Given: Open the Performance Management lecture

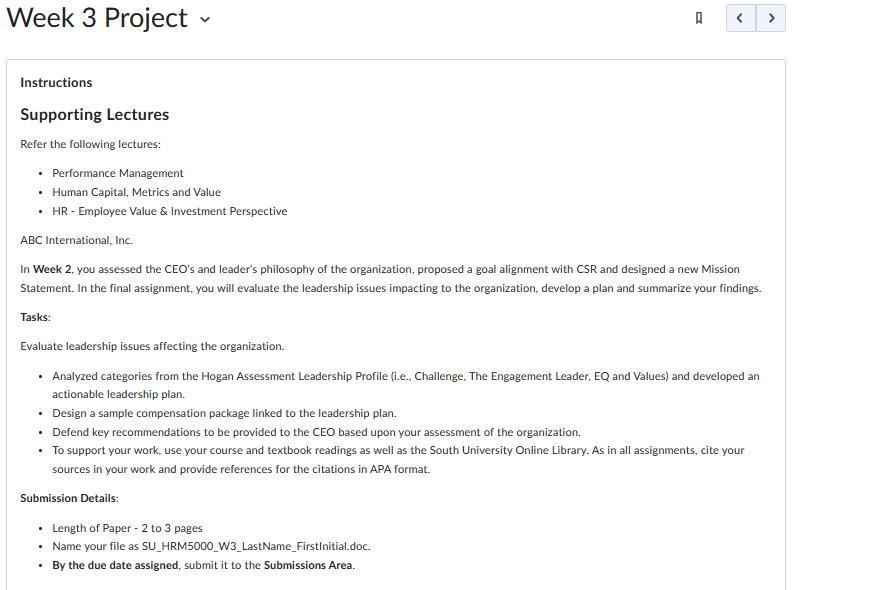Looking at the screenshot, I should pos(117,172).
